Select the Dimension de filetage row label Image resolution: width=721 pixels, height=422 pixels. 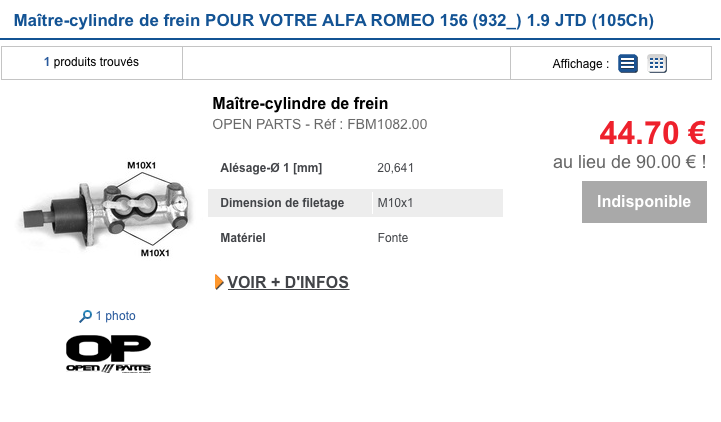pos(282,203)
